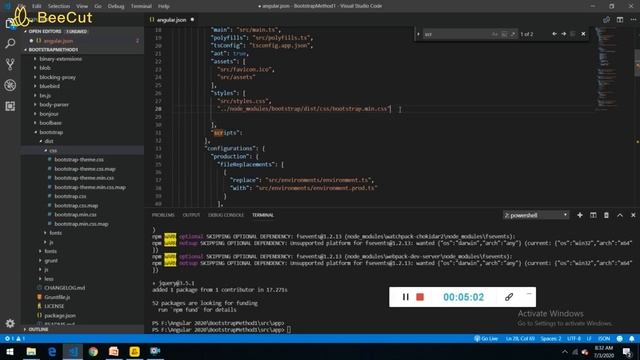This screenshot has width=640, height=360.
Task: Switch to the PROBLEMS tab
Action: pos(163,215)
